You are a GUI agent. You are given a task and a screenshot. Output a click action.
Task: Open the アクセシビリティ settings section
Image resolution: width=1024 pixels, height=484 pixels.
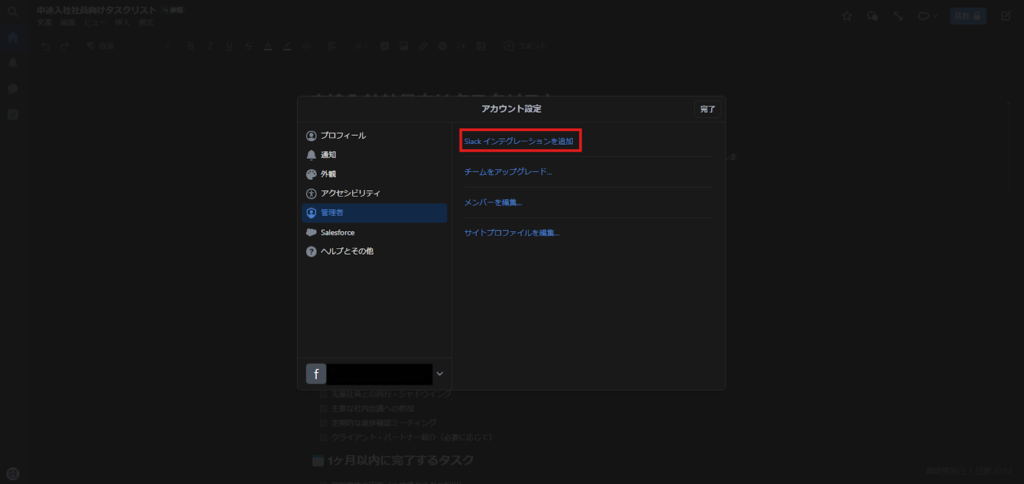350,193
